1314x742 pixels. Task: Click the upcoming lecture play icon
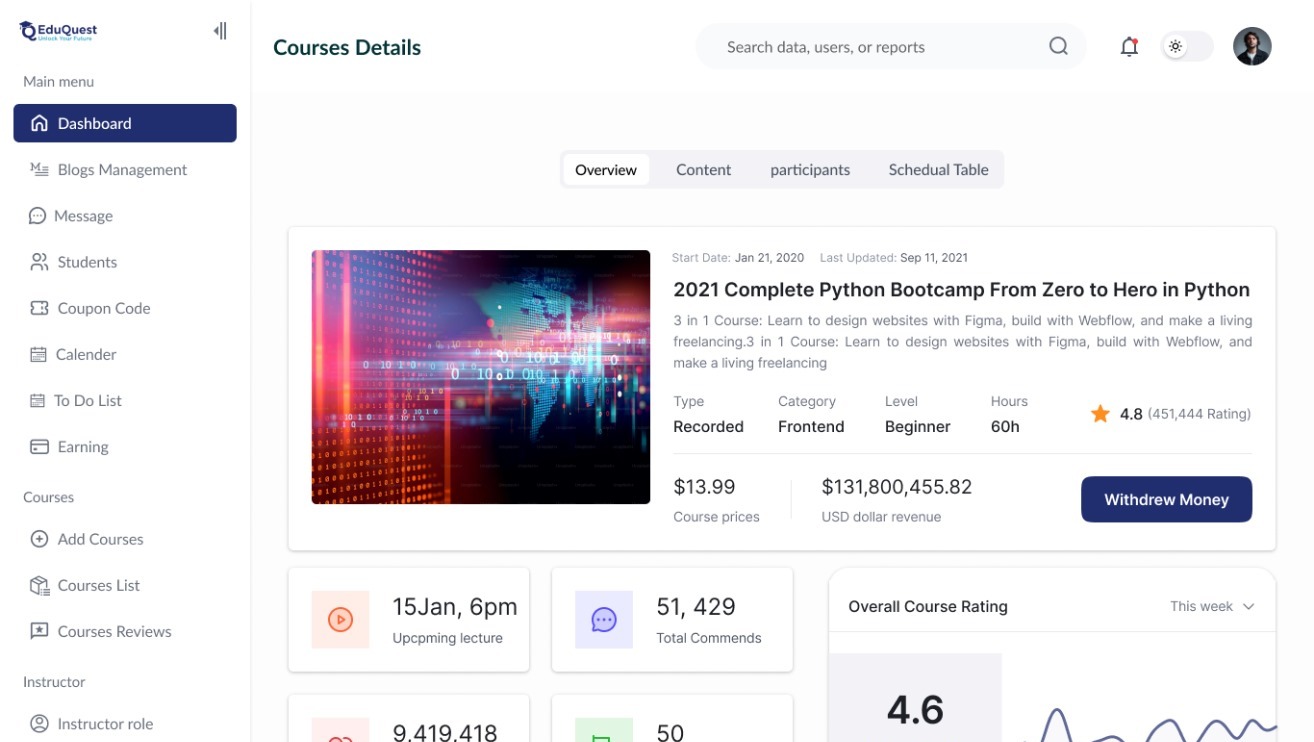(340, 620)
